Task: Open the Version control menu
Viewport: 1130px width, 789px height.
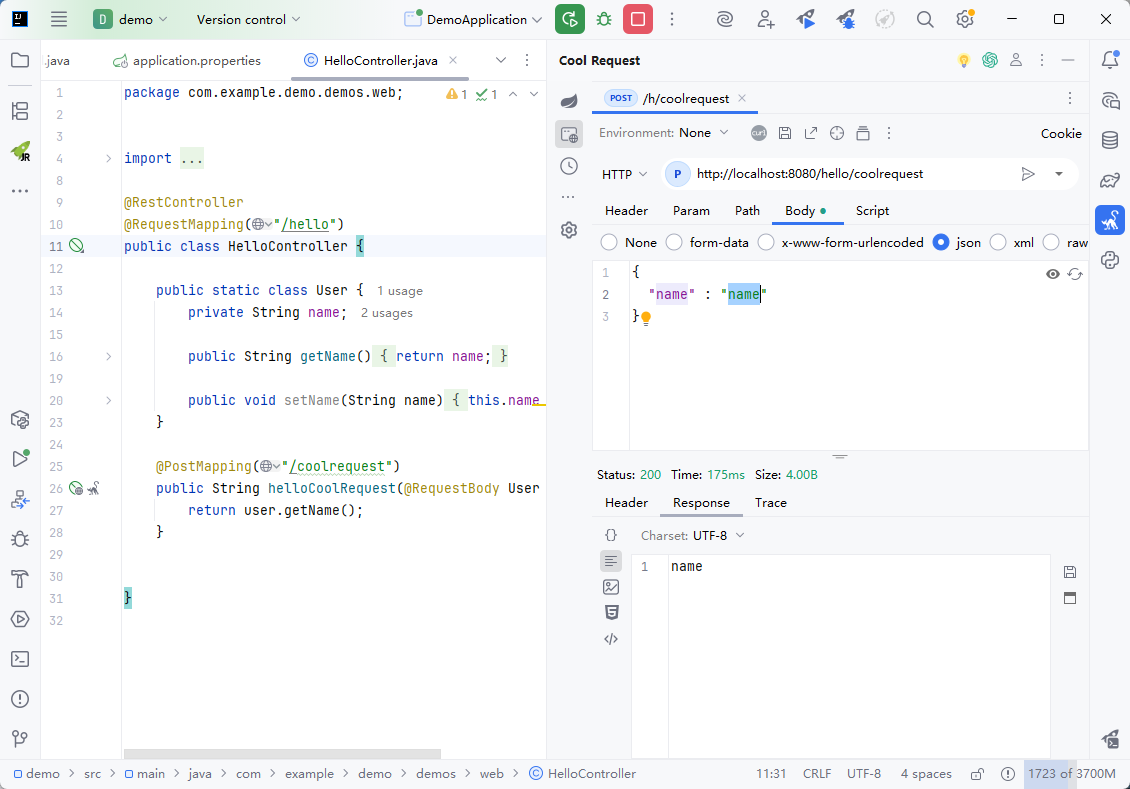Action: pyautogui.click(x=249, y=19)
